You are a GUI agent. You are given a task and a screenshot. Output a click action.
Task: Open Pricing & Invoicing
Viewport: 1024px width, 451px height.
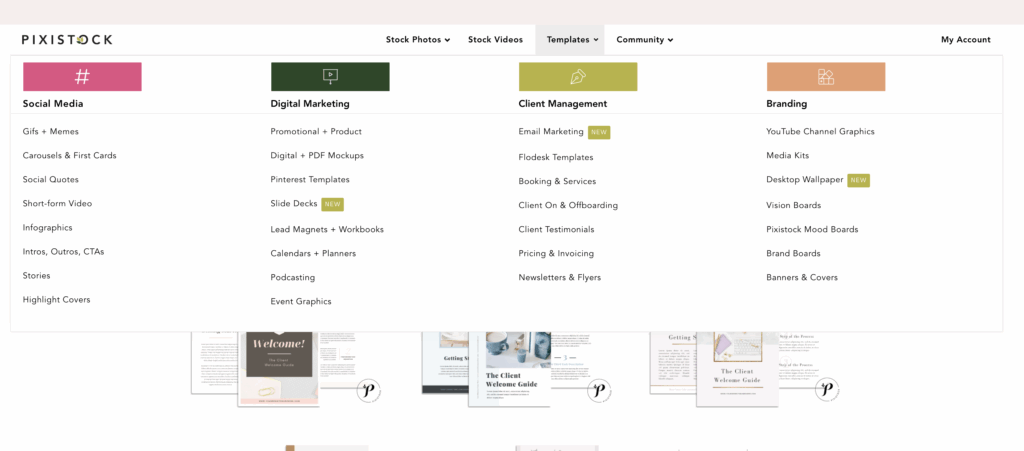click(556, 253)
